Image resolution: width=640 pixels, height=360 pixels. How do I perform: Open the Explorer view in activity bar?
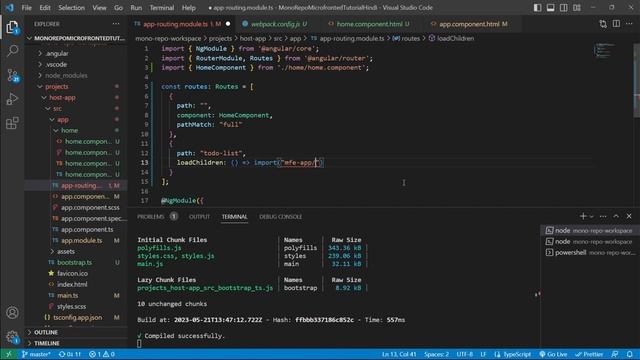(x=12, y=28)
